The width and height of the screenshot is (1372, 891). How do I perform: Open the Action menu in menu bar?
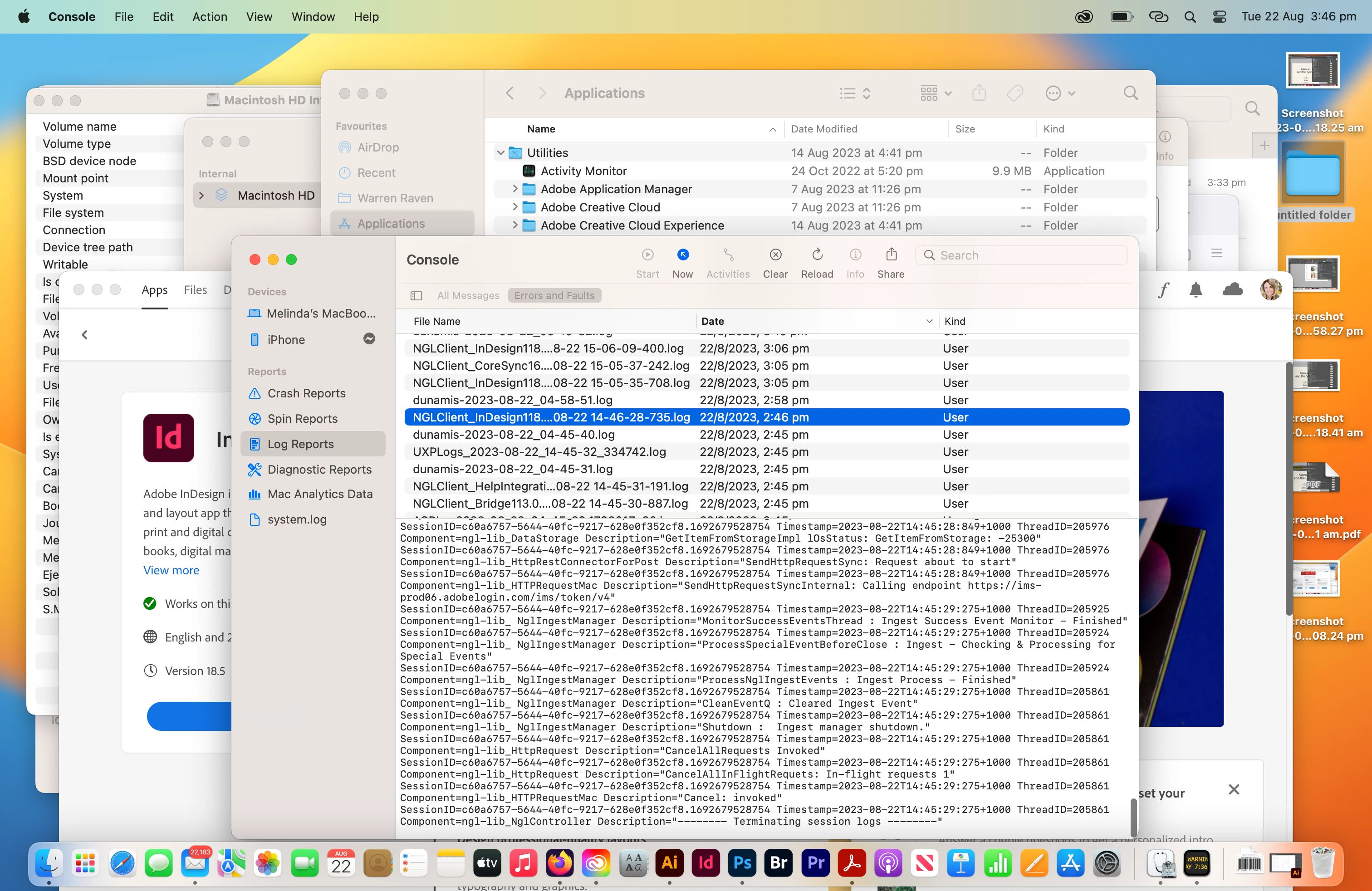tap(209, 17)
